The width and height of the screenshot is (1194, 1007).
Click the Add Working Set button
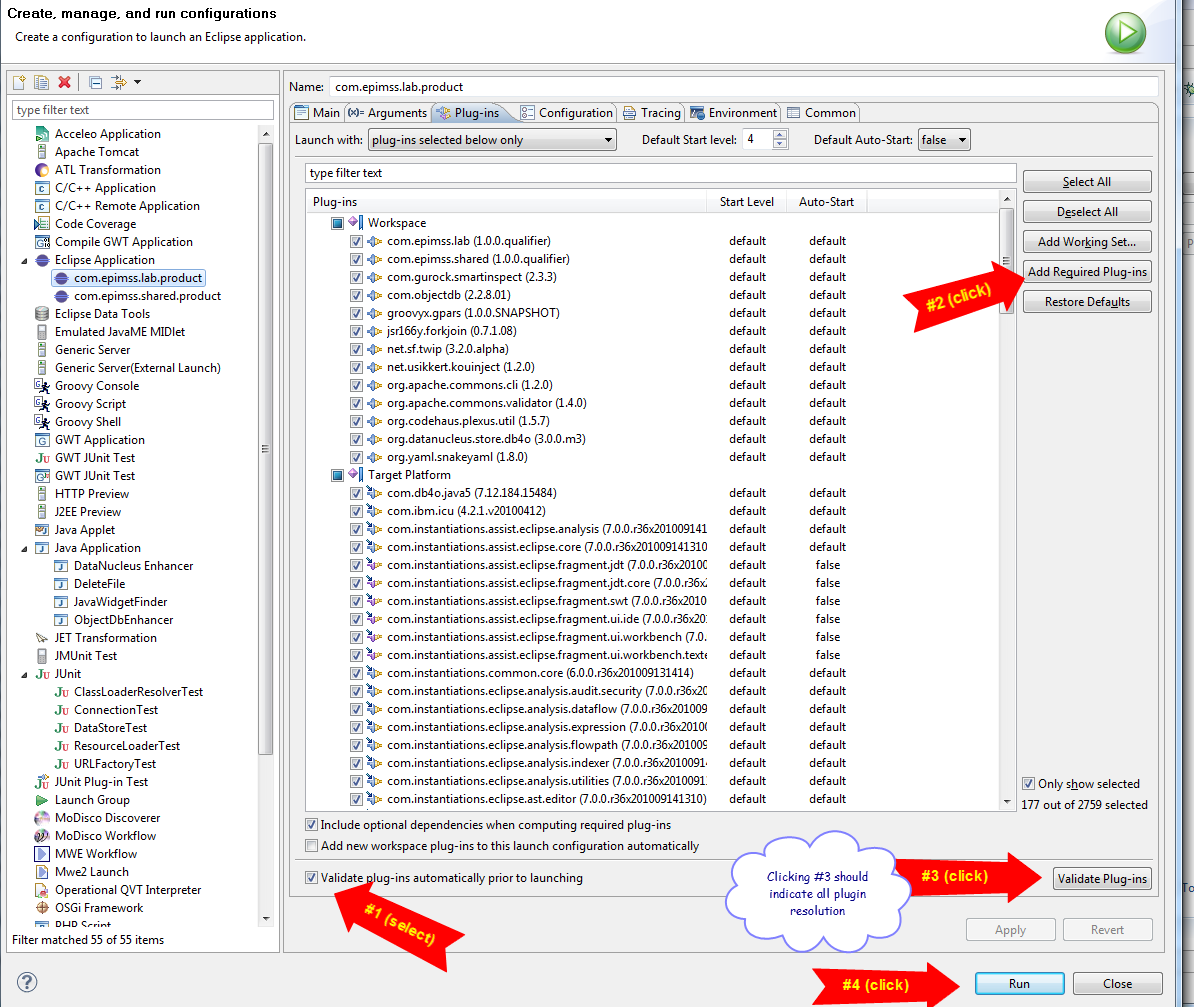(x=1087, y=242)
